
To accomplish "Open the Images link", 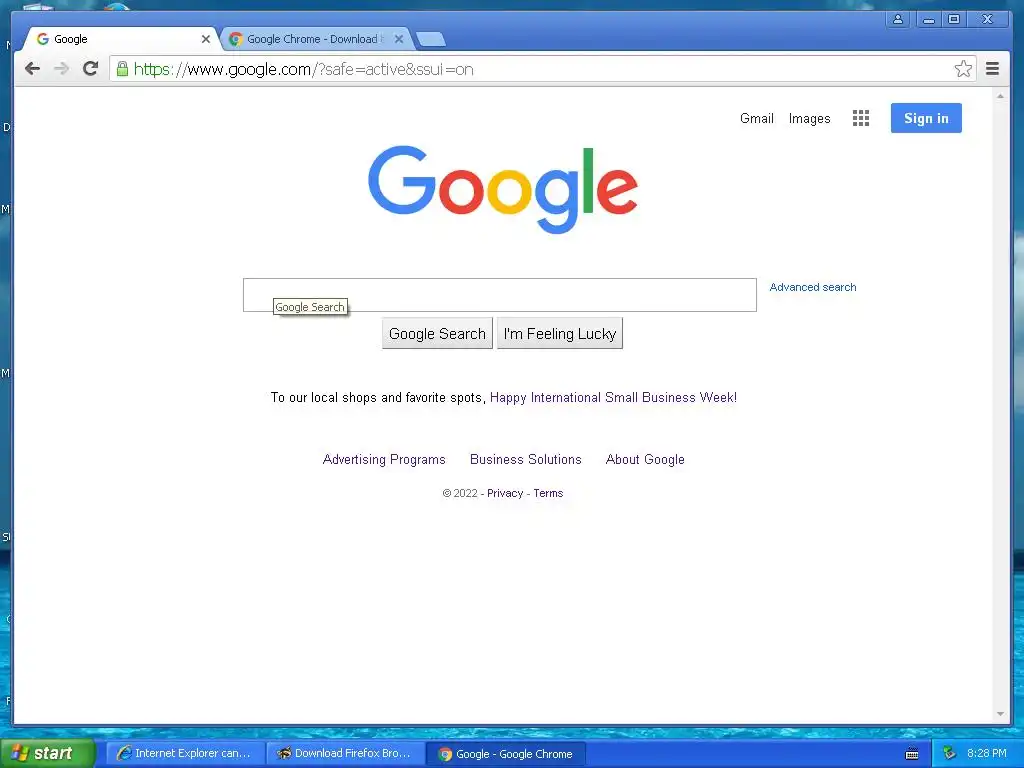I will (x=809, y=118).
